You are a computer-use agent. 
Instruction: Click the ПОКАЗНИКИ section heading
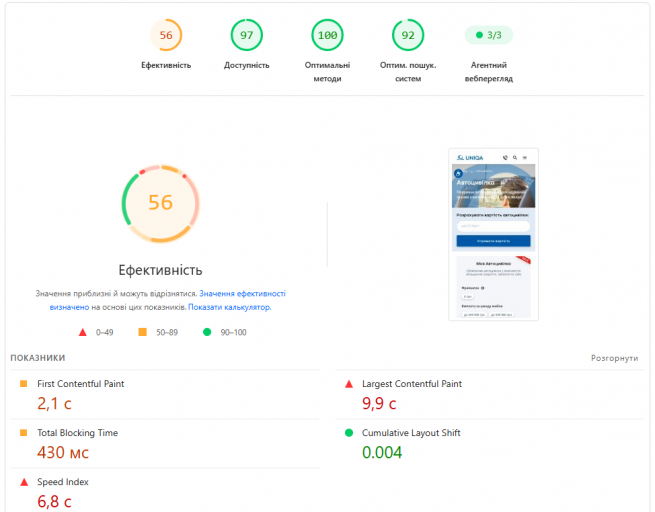tap(38, 358)
